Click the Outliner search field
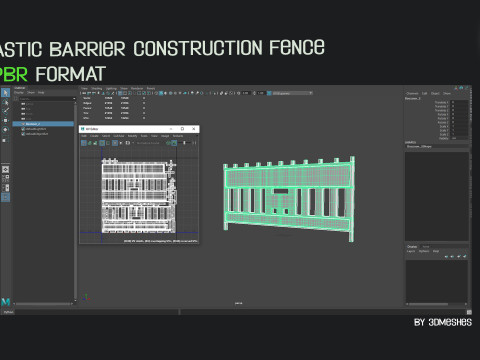This screenshot has height=360, width=480. 45,99
